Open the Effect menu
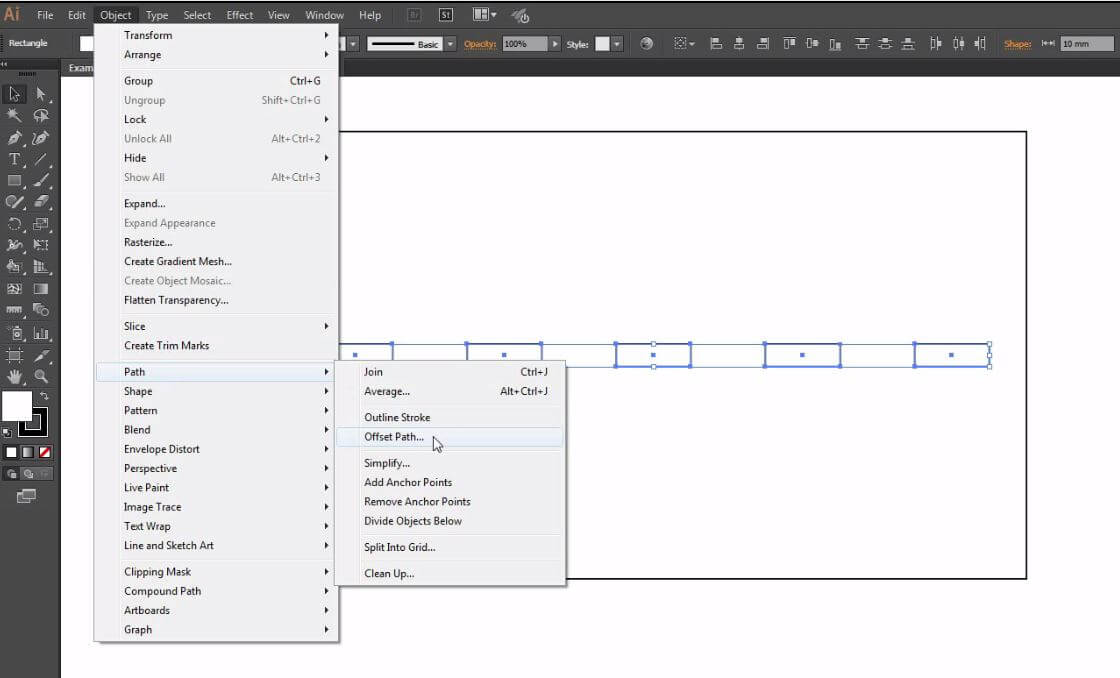Viewport: 1120px width, 678px height. 239,14
